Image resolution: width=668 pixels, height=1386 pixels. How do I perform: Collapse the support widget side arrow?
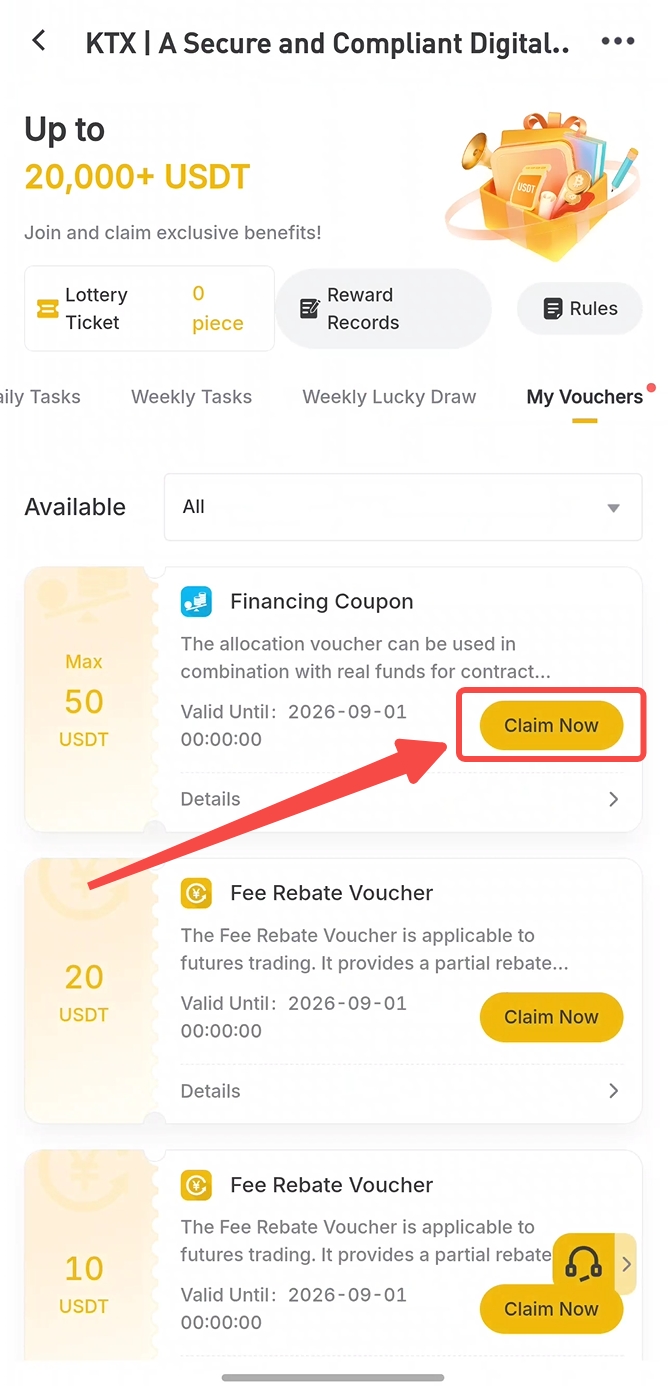626,1264
